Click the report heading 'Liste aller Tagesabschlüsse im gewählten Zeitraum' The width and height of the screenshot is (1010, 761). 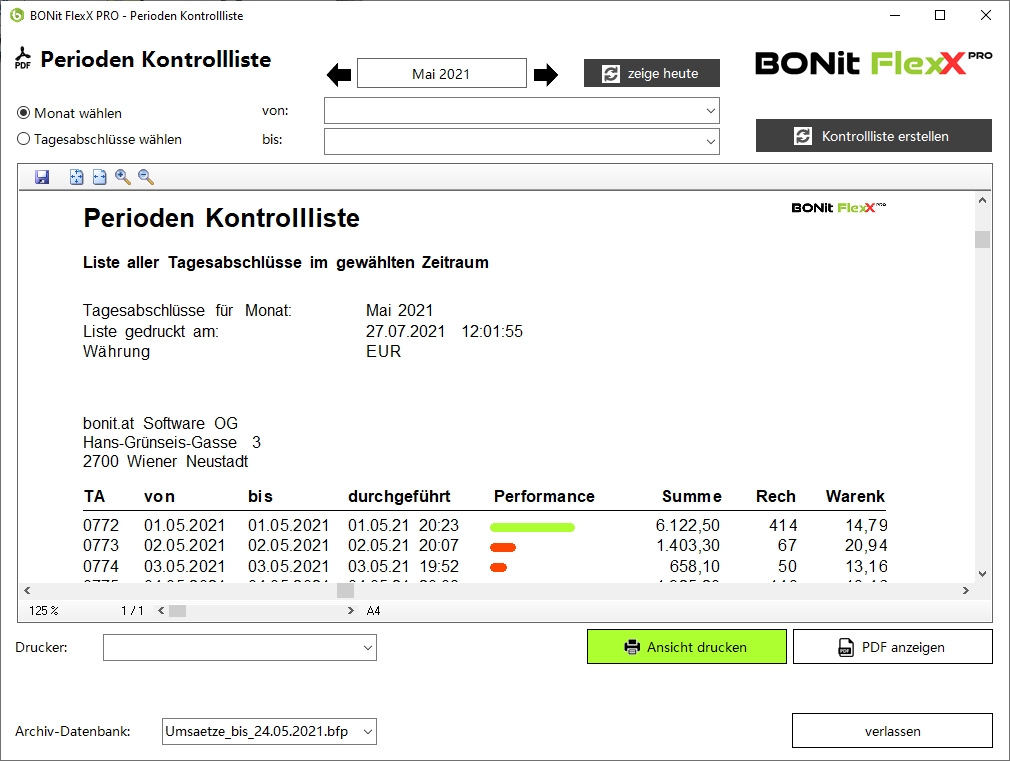(286, 263)
